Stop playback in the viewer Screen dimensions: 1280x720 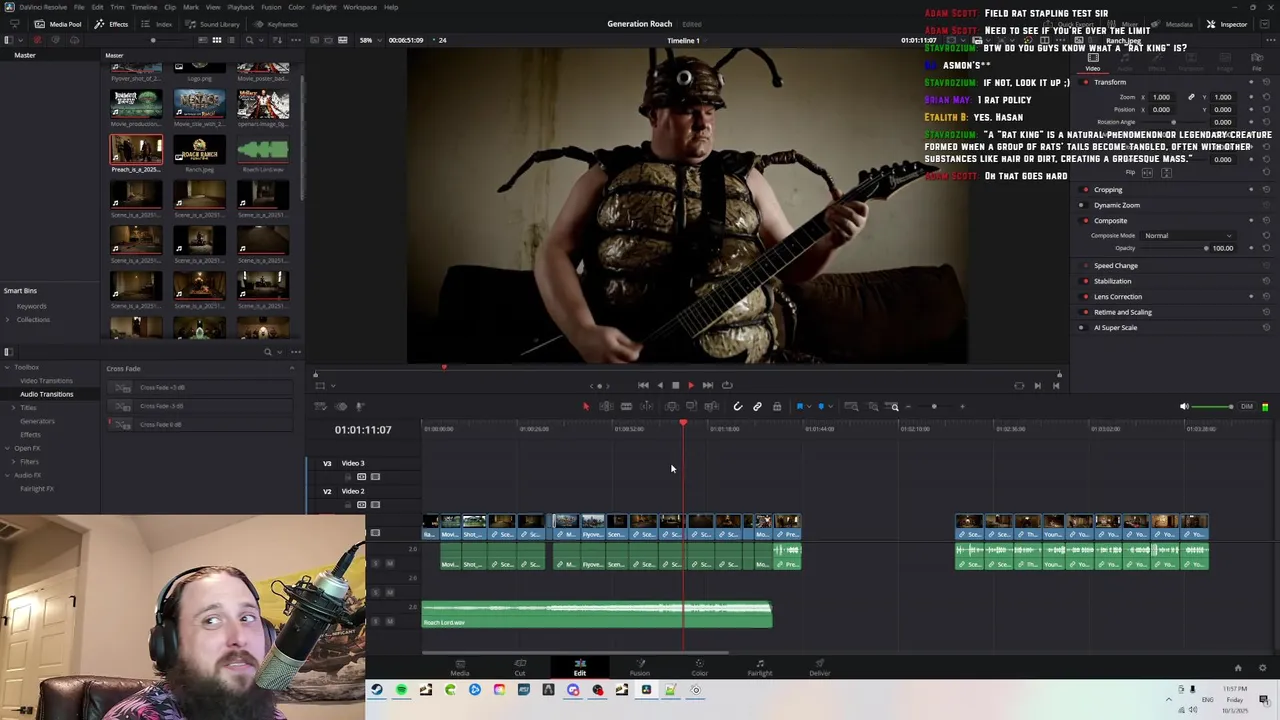click(x=675, y=385)
